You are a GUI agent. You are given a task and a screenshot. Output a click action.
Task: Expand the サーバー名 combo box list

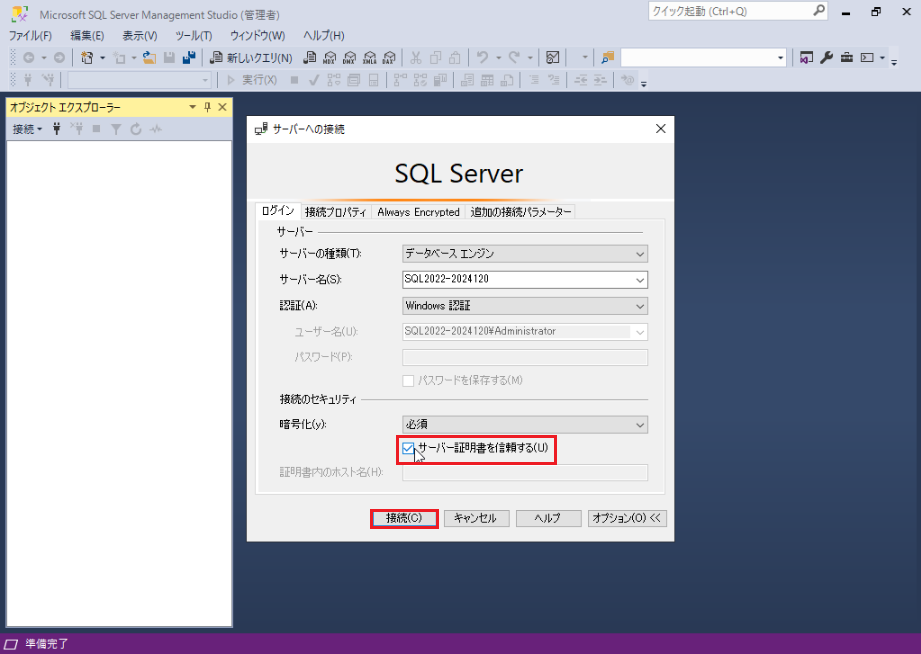click(640, 280)
